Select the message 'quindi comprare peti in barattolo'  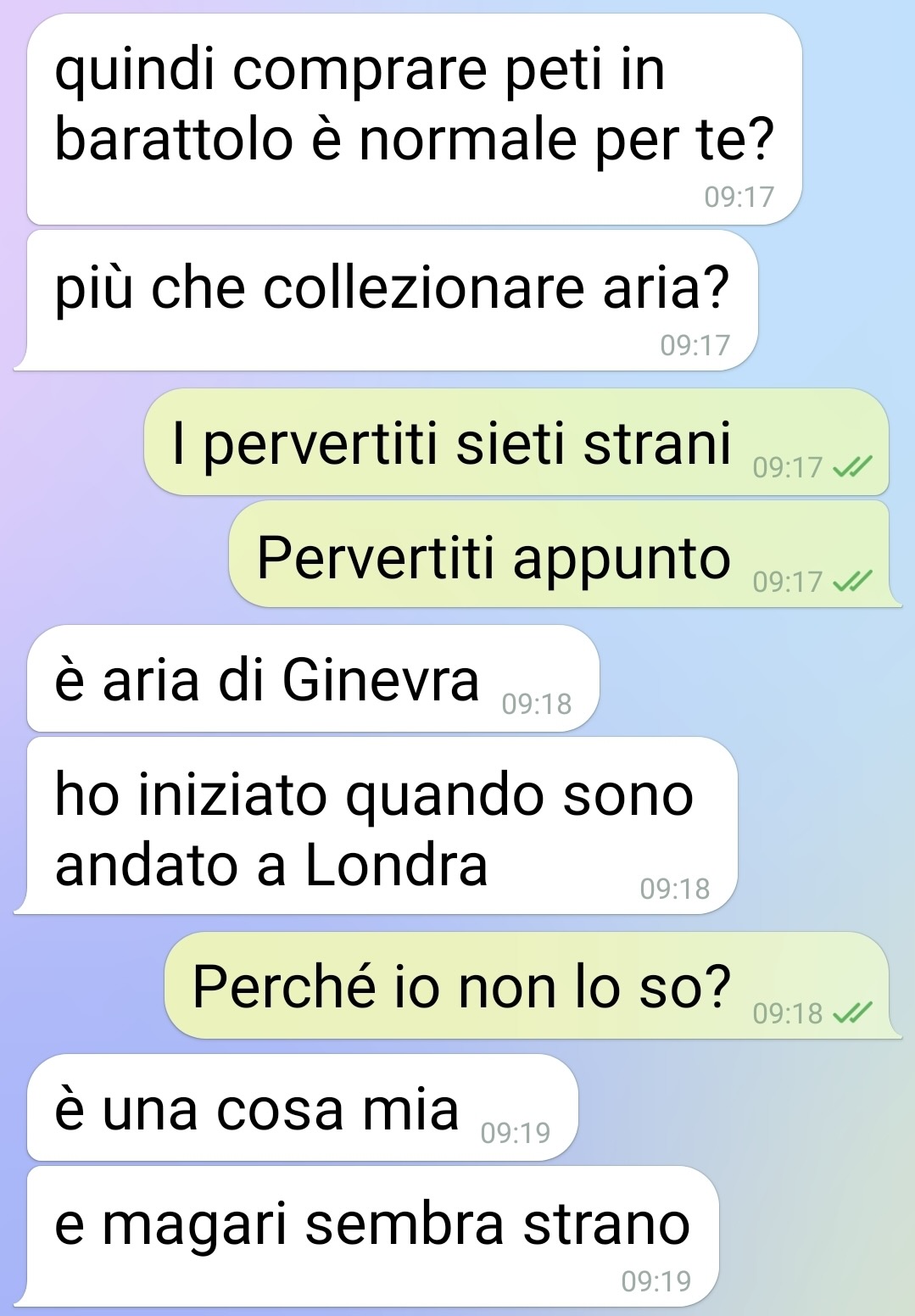point(415,120)
